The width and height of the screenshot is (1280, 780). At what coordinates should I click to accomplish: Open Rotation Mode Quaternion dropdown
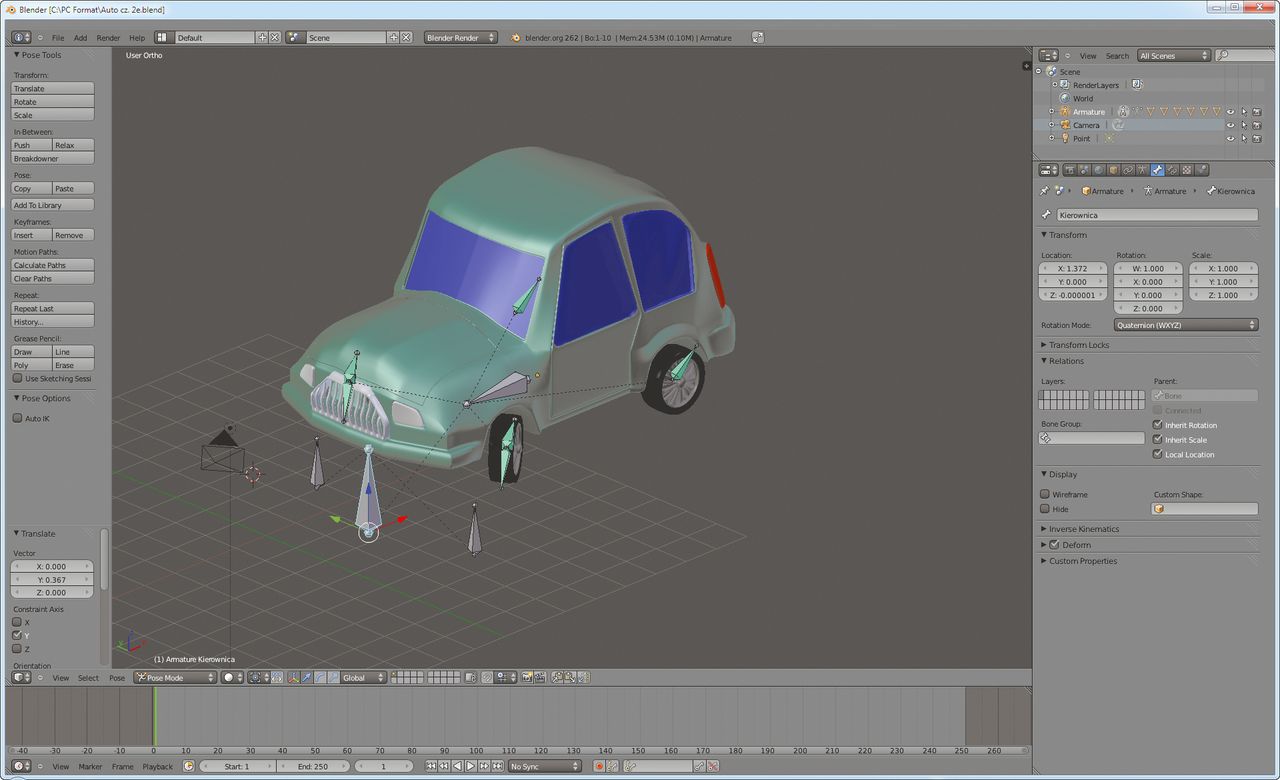(x=1186, y=325)
